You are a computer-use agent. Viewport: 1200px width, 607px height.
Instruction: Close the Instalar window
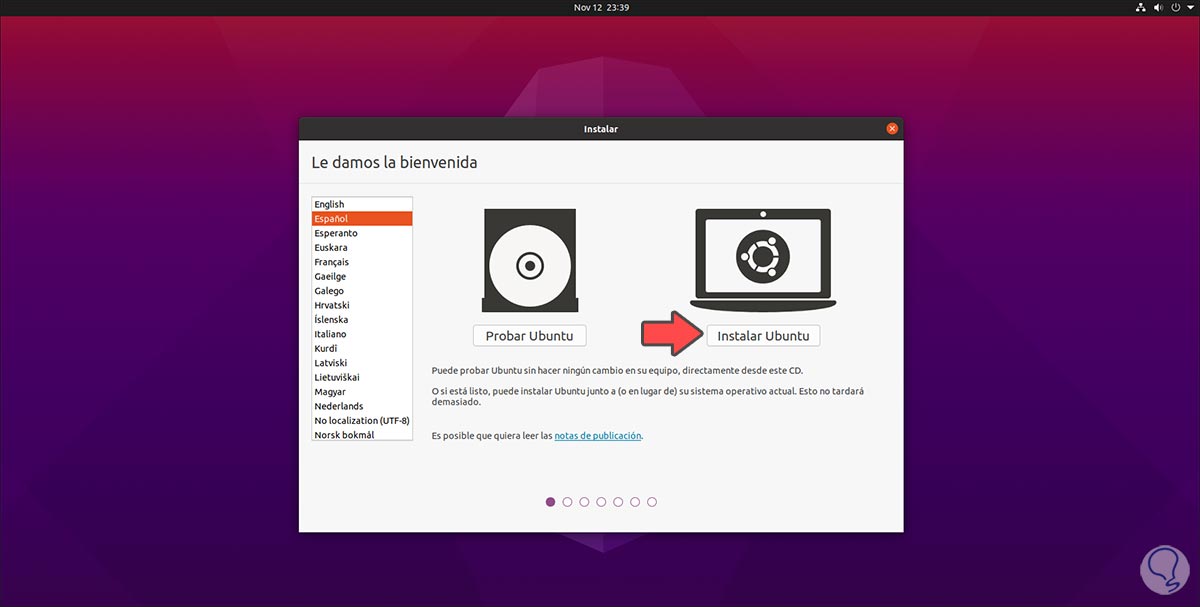[x=892, y=128]
